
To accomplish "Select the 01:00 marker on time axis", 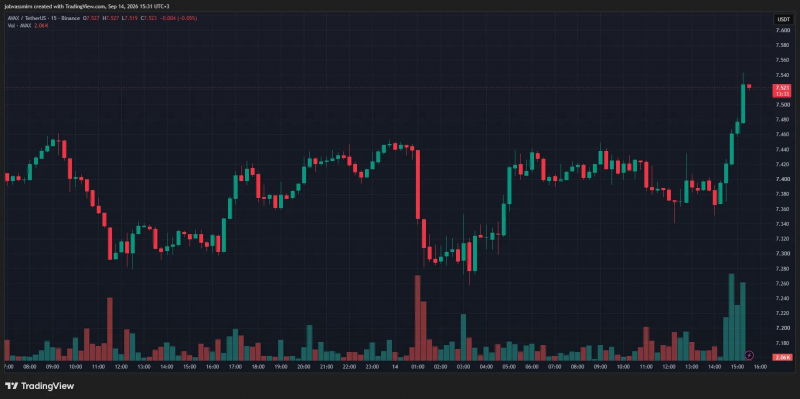I will pos(417,366).
